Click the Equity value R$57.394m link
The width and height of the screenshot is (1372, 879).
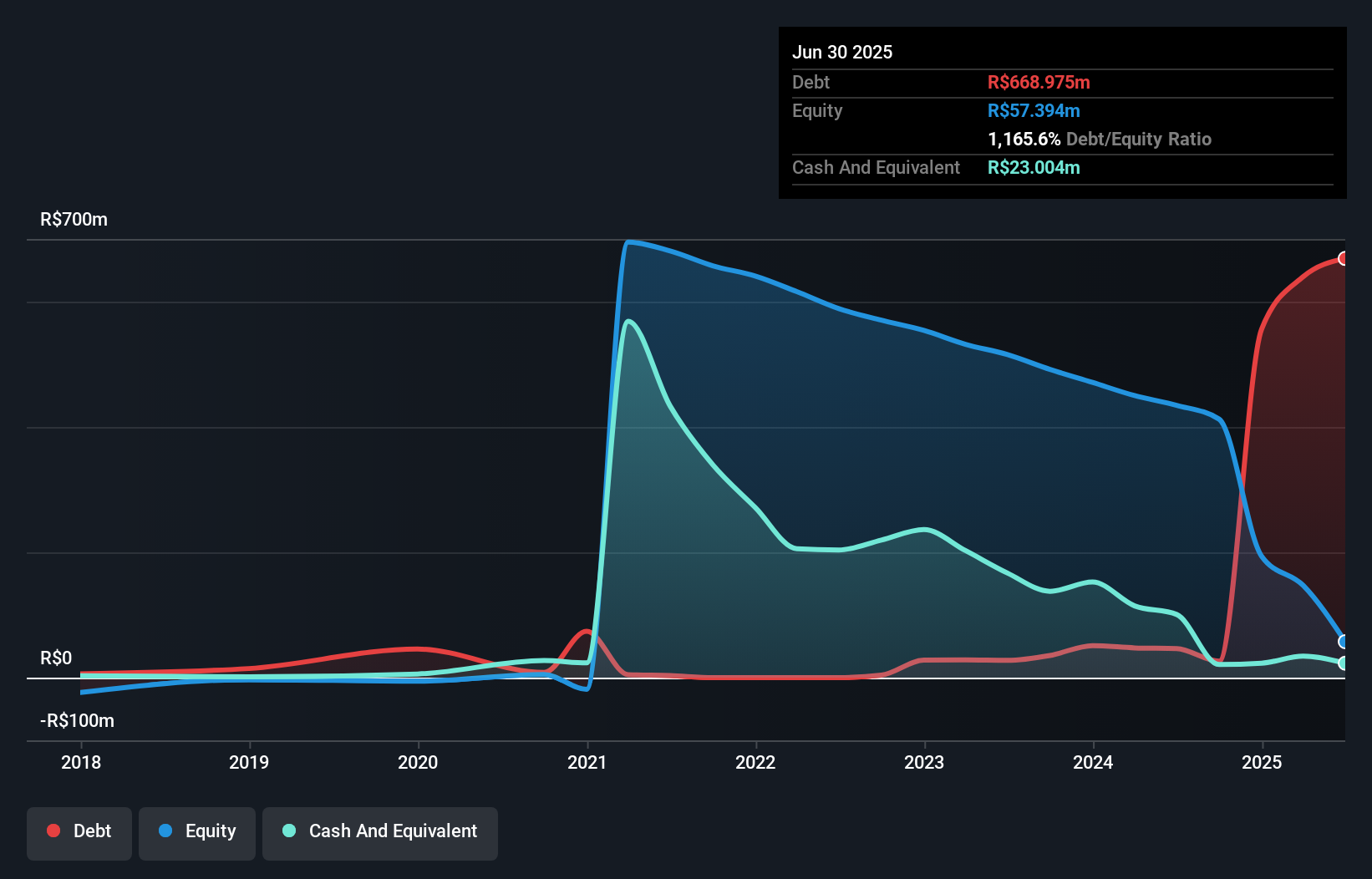tap(1034, 110)
